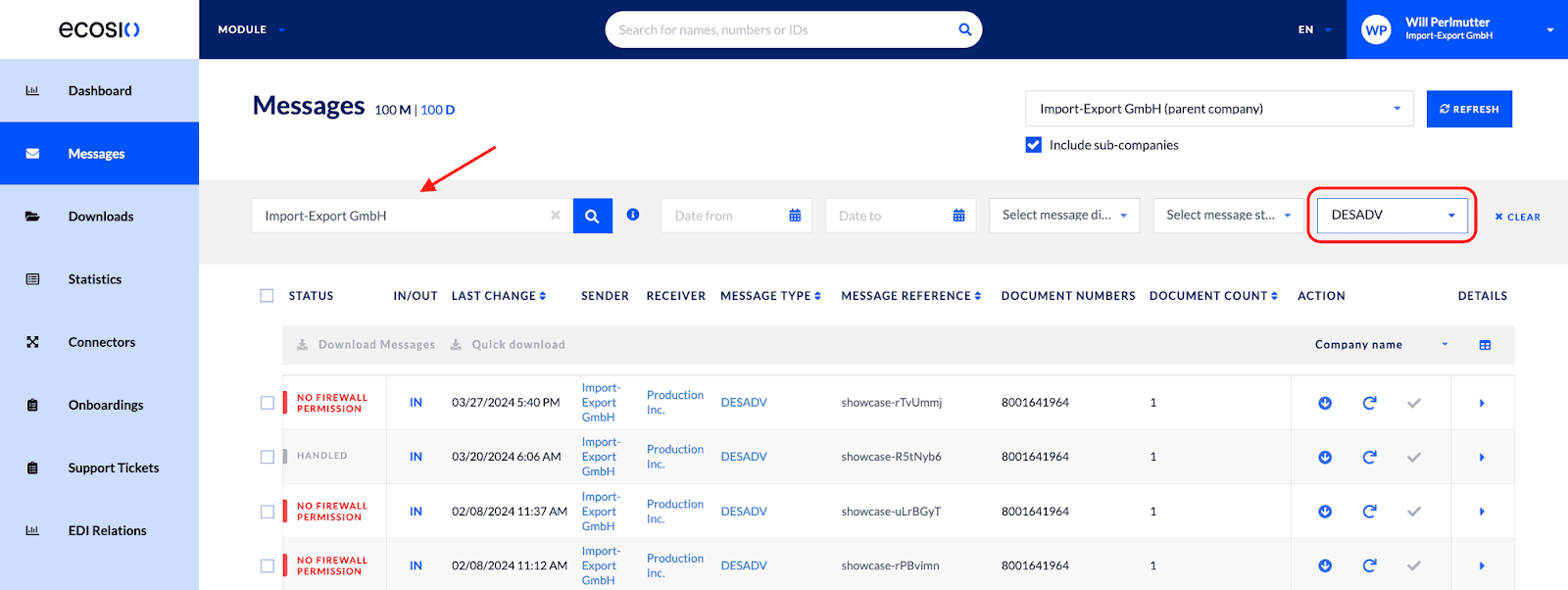1568x590 pixels.
Task: Open the Date from calendar picker
Action: [x=794, y=216]
